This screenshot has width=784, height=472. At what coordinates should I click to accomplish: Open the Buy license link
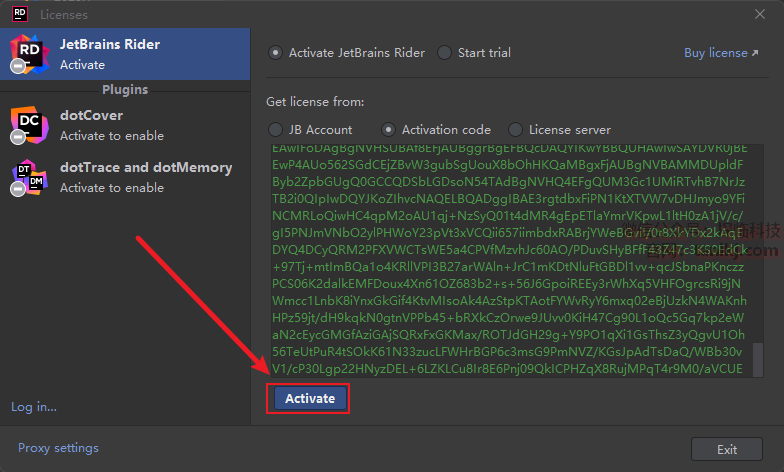coord(720,53)
